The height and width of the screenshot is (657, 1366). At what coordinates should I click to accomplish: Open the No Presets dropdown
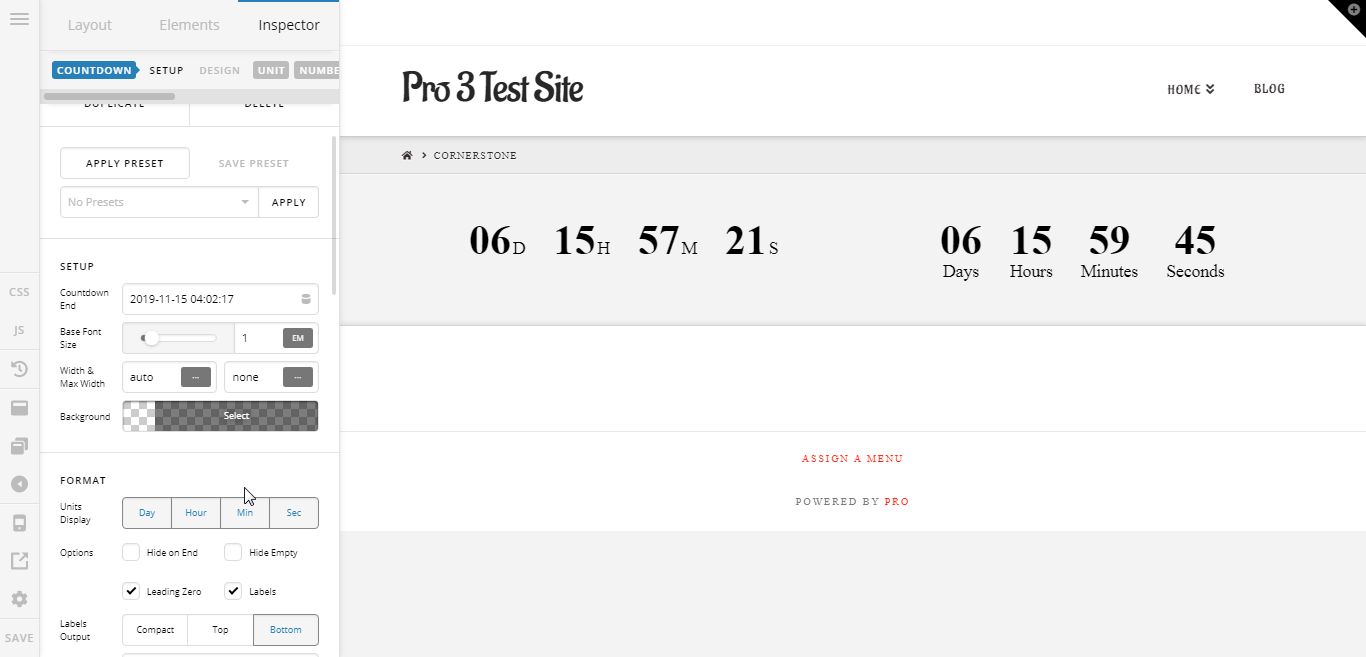pyautogui.click(x=159, y=202)
